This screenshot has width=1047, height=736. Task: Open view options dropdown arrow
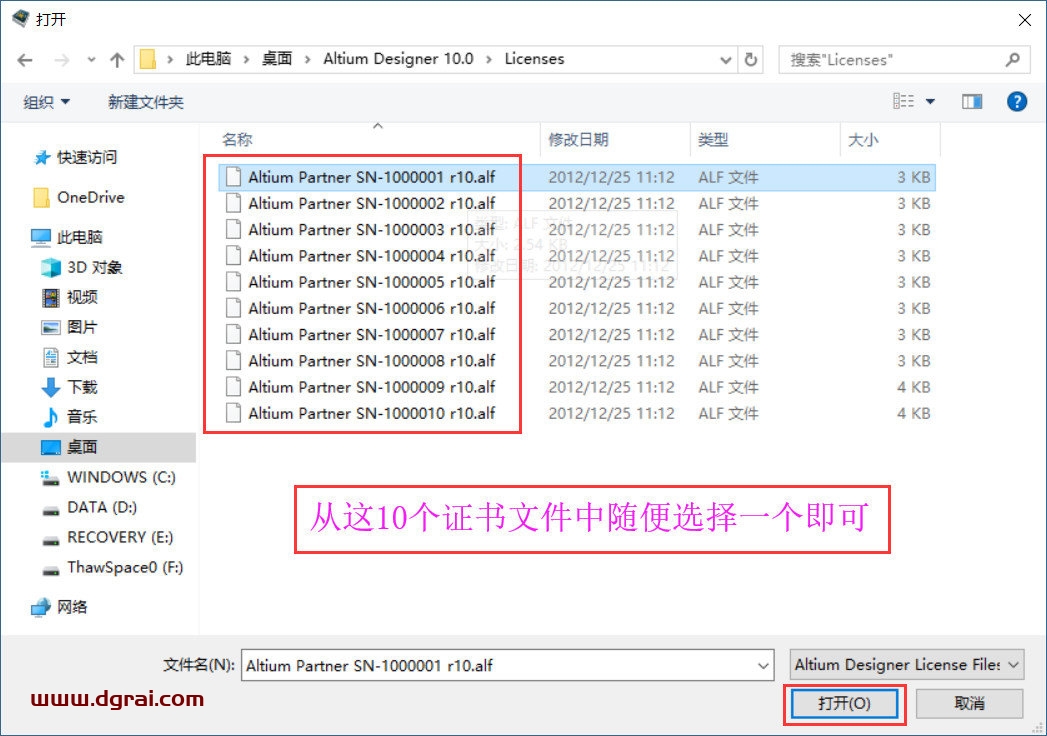point(930,102)
